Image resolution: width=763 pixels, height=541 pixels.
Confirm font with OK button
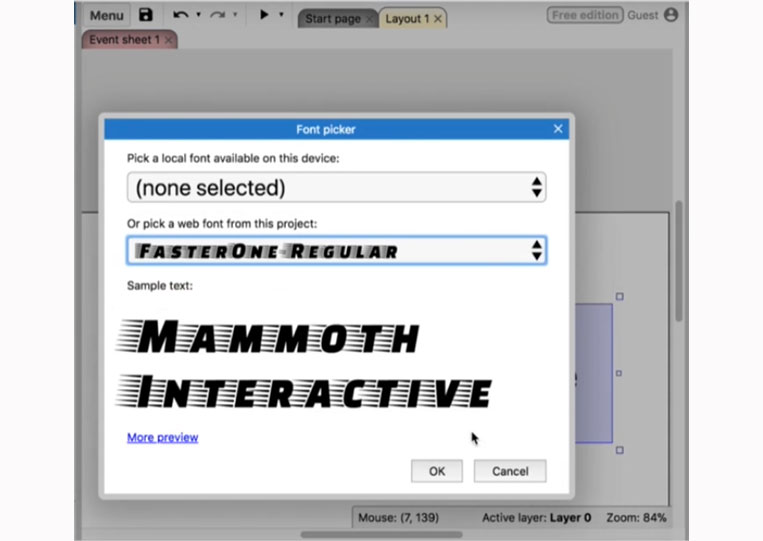coord(436,471)
